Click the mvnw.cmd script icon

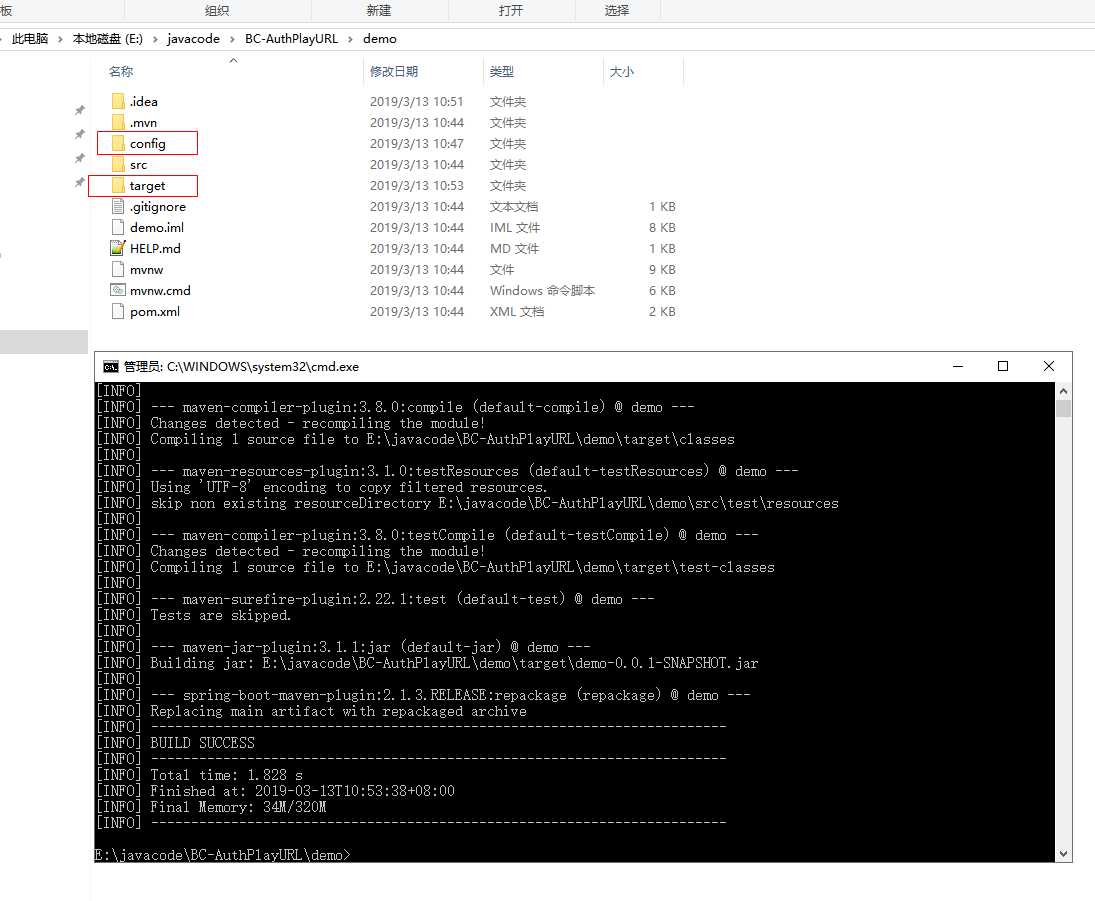[x=118, y=290]
